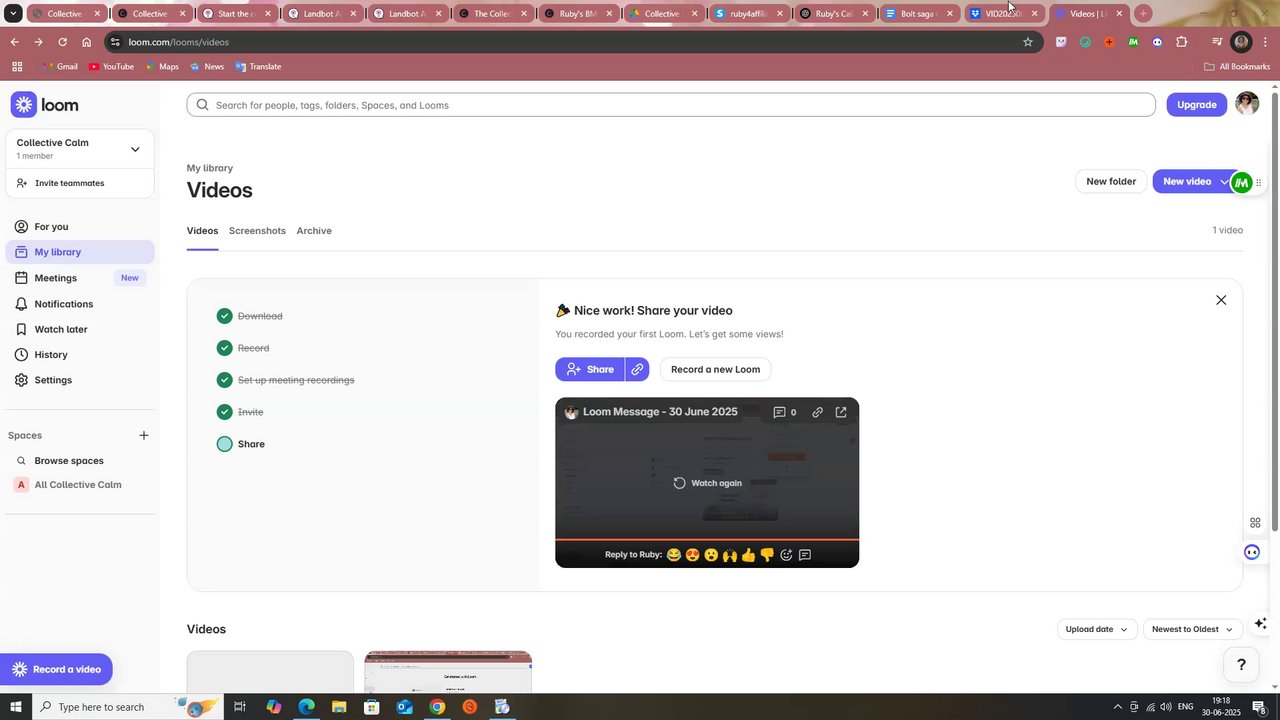
Task: Open the comments icon on Loom Message video
Action: (780, 412)
